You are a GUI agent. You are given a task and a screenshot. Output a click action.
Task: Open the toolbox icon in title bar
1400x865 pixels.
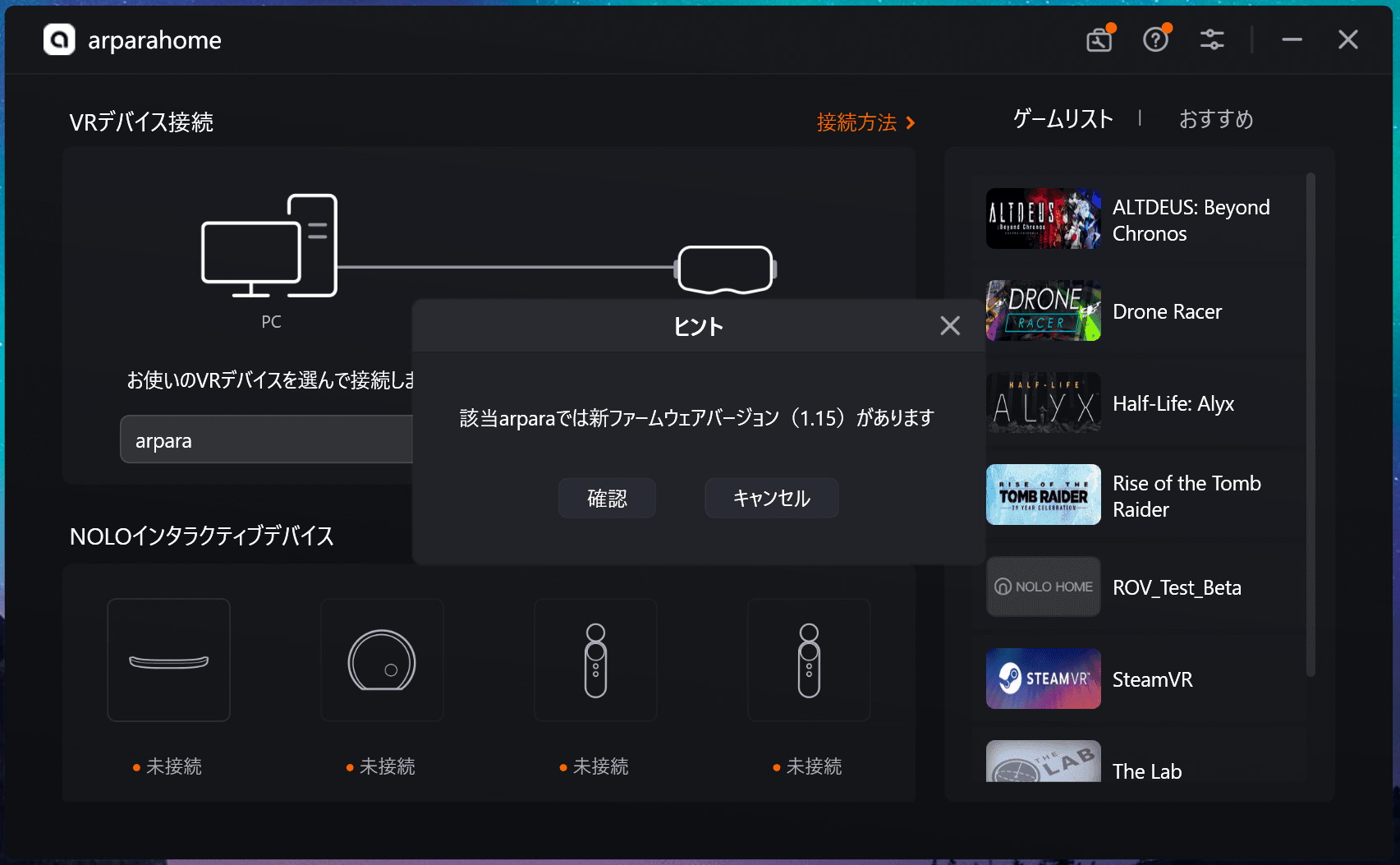1099,39
